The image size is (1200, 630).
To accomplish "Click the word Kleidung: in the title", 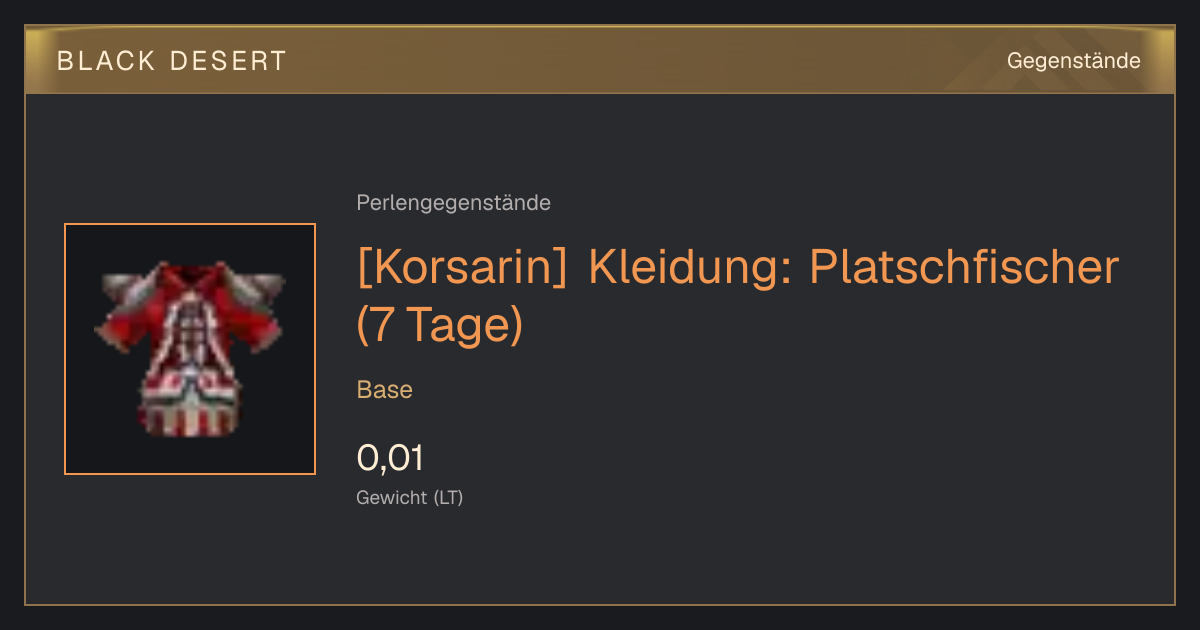I will (690, 267).
